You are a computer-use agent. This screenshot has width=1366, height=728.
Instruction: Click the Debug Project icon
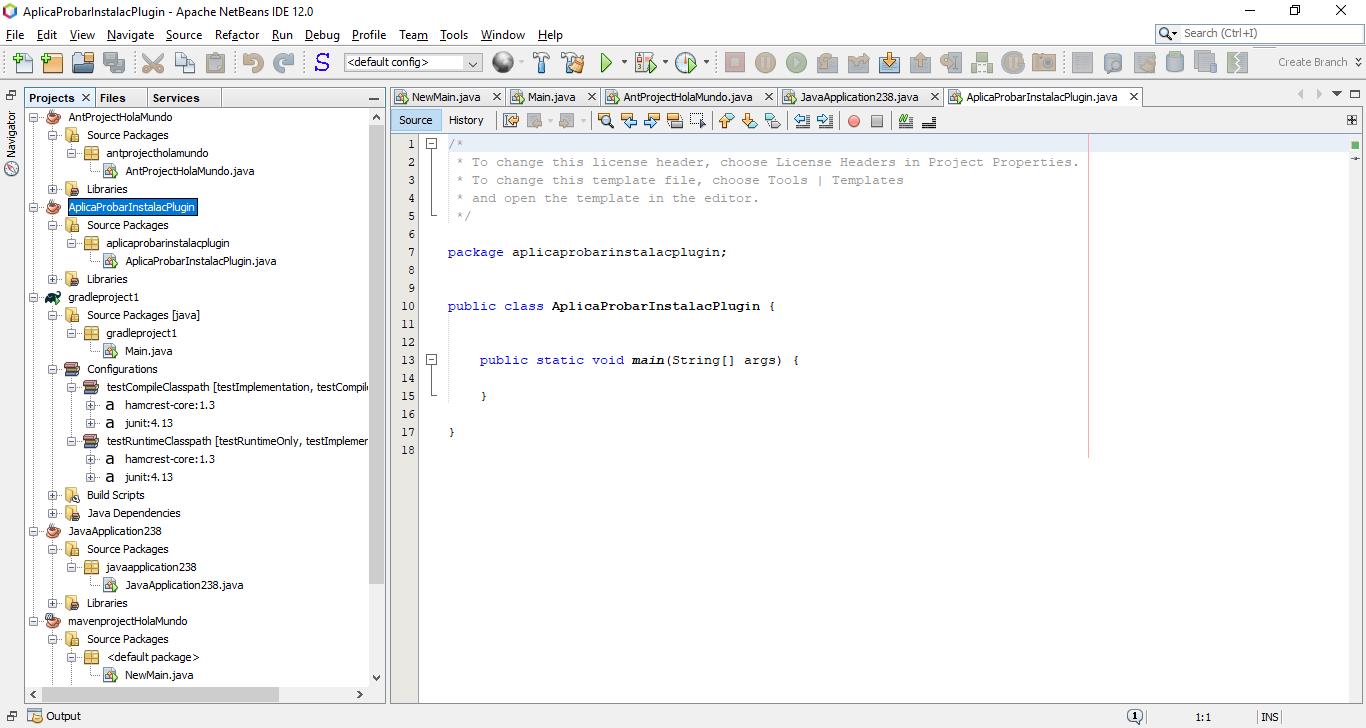[645, 62]
